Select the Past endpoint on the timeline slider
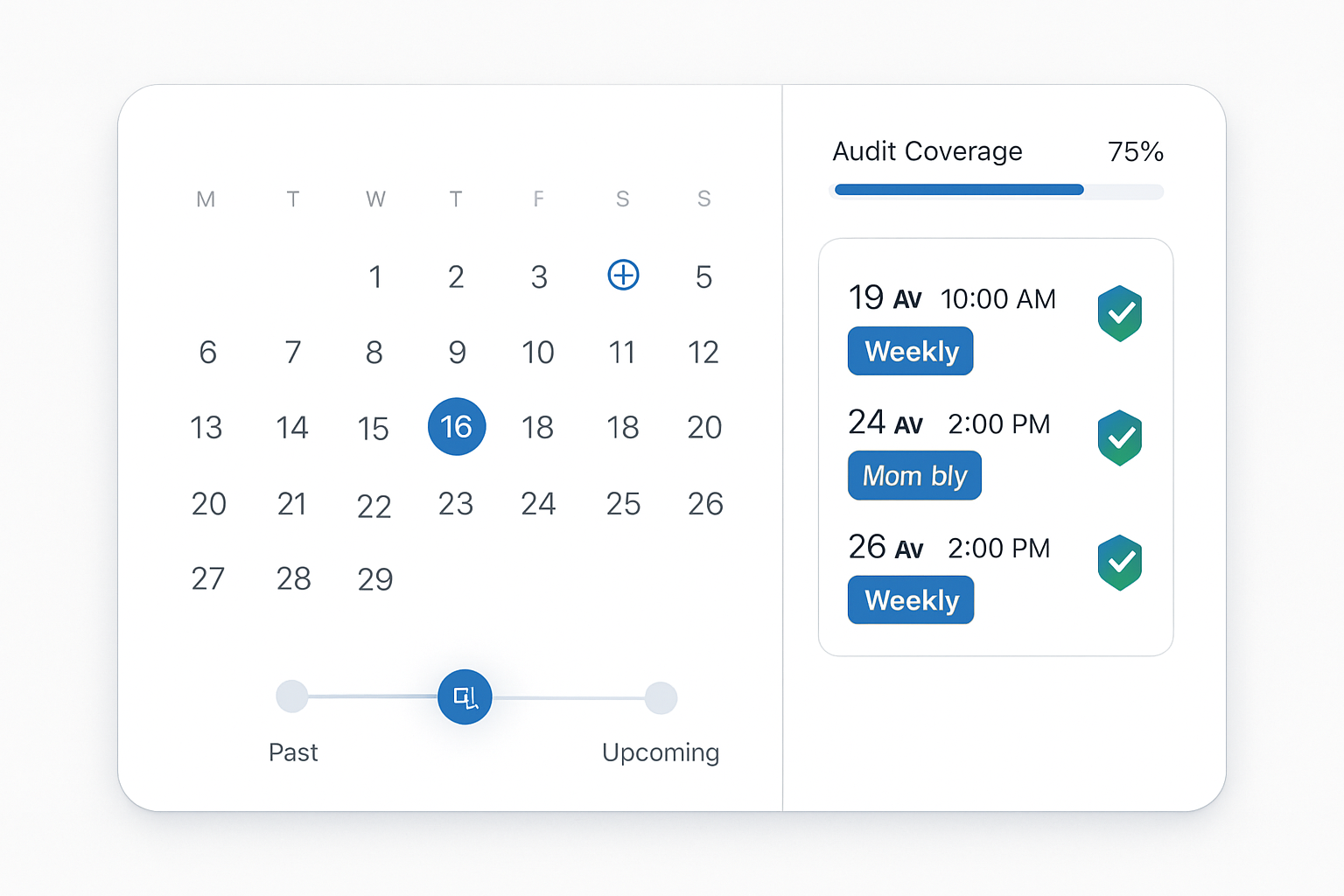This screenshot has width=1344, height=896. [x=292, y=696]
